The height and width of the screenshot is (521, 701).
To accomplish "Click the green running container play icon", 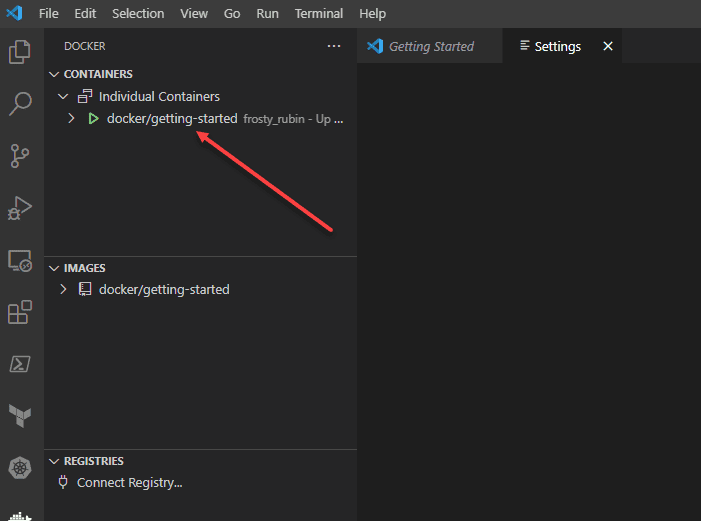I will [x=93, y=119].
